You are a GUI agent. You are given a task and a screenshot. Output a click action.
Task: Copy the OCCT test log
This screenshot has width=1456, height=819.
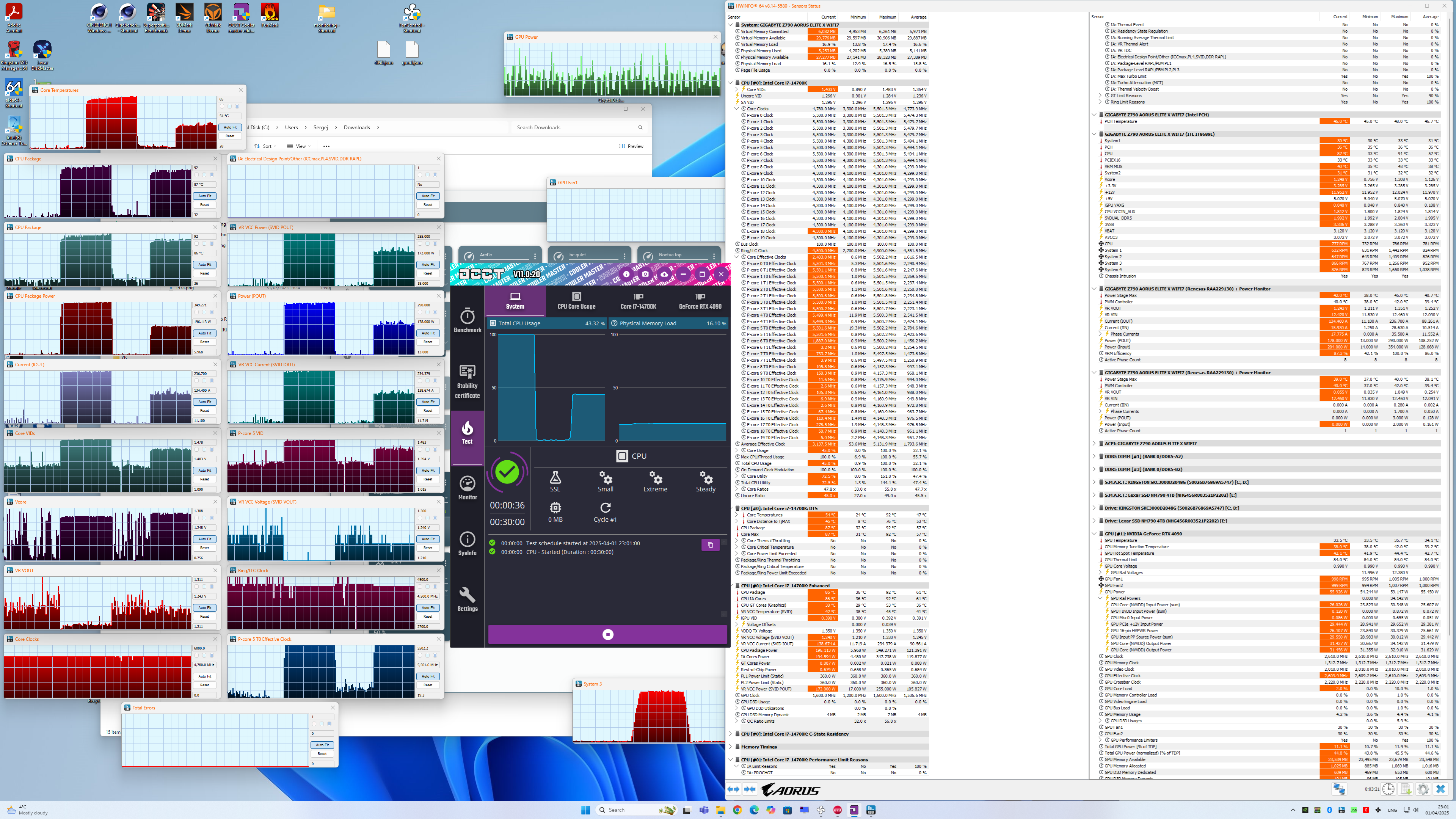710,545
